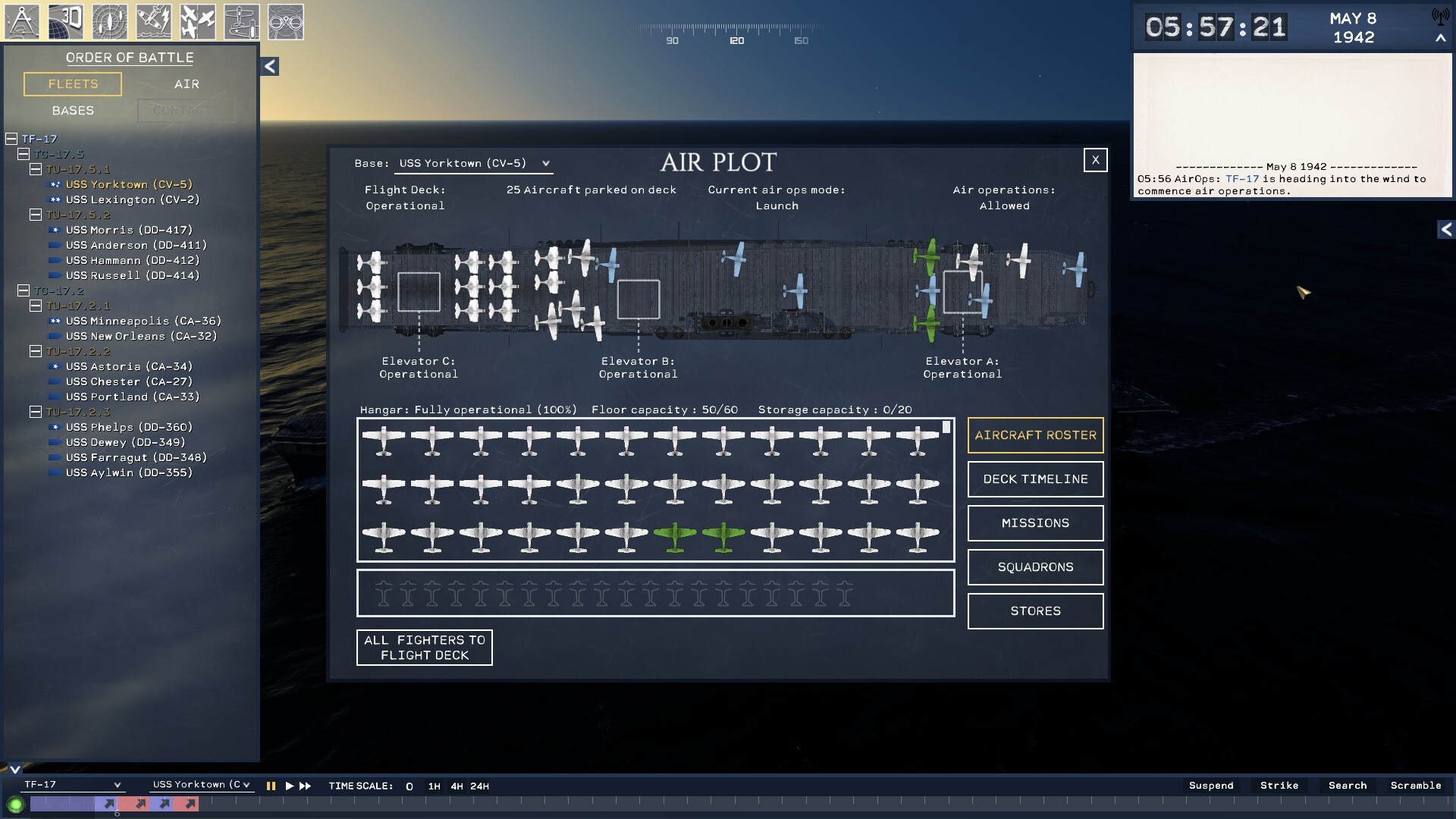Collapse the TG-17.2 tree node
This screenshot has width=1456, height=819.
tap(24, 290)
